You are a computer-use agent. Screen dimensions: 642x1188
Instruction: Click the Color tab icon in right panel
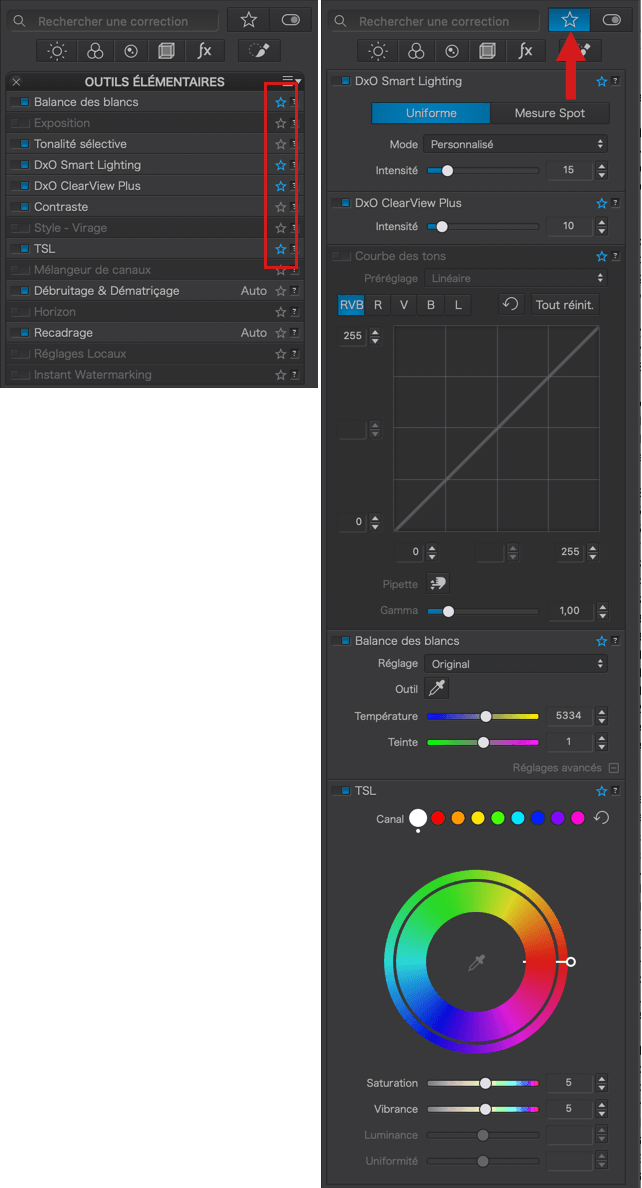tap(416, 52)
